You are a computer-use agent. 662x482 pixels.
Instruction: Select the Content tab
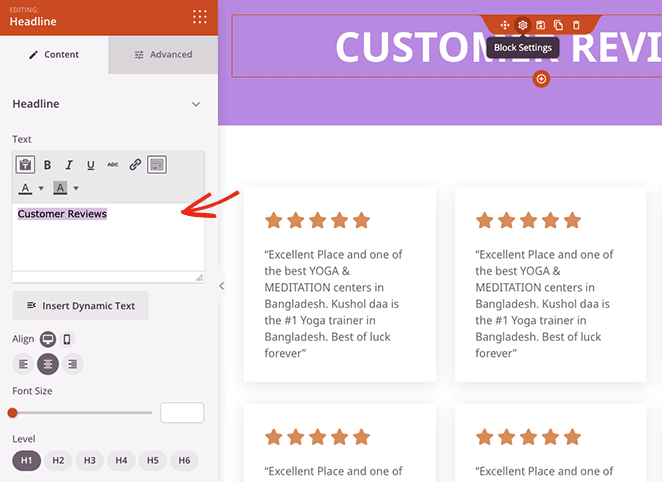click(x=54, y=55)
